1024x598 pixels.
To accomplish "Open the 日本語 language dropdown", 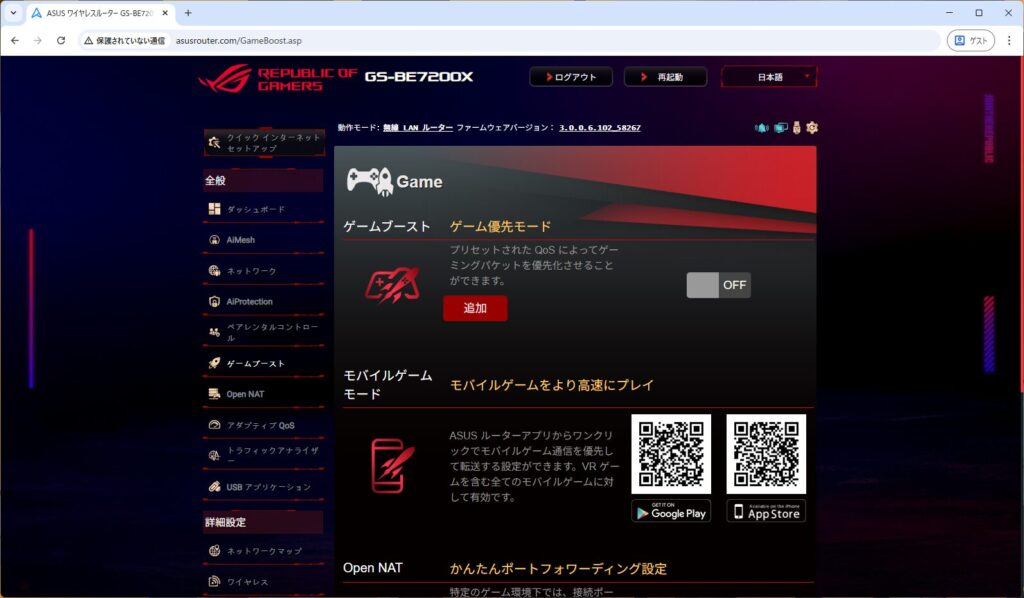I will click(769, 77).
